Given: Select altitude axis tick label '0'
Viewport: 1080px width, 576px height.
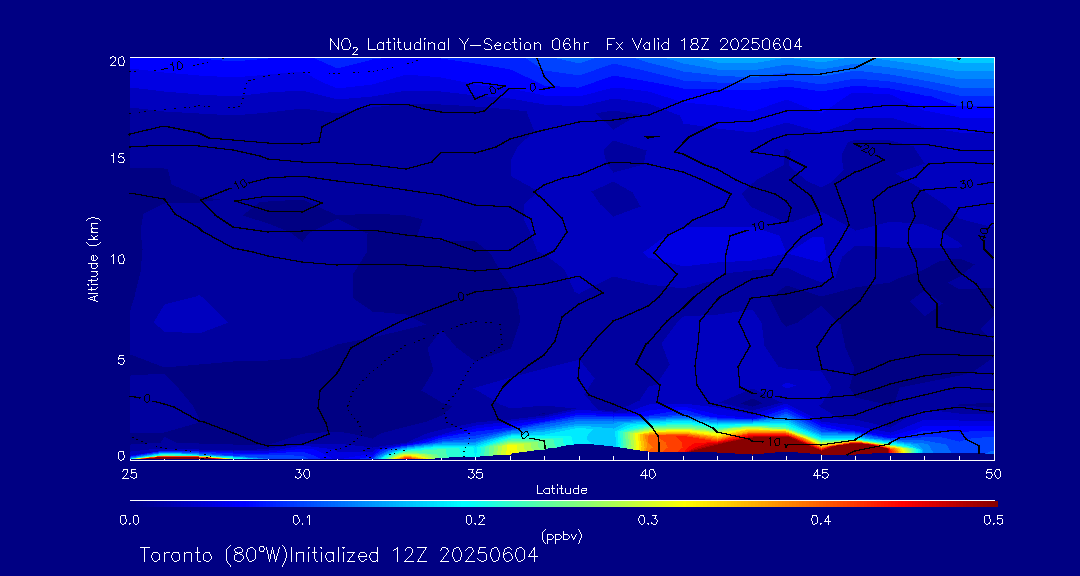Looking at the screenshot, I should pos(121,455).
